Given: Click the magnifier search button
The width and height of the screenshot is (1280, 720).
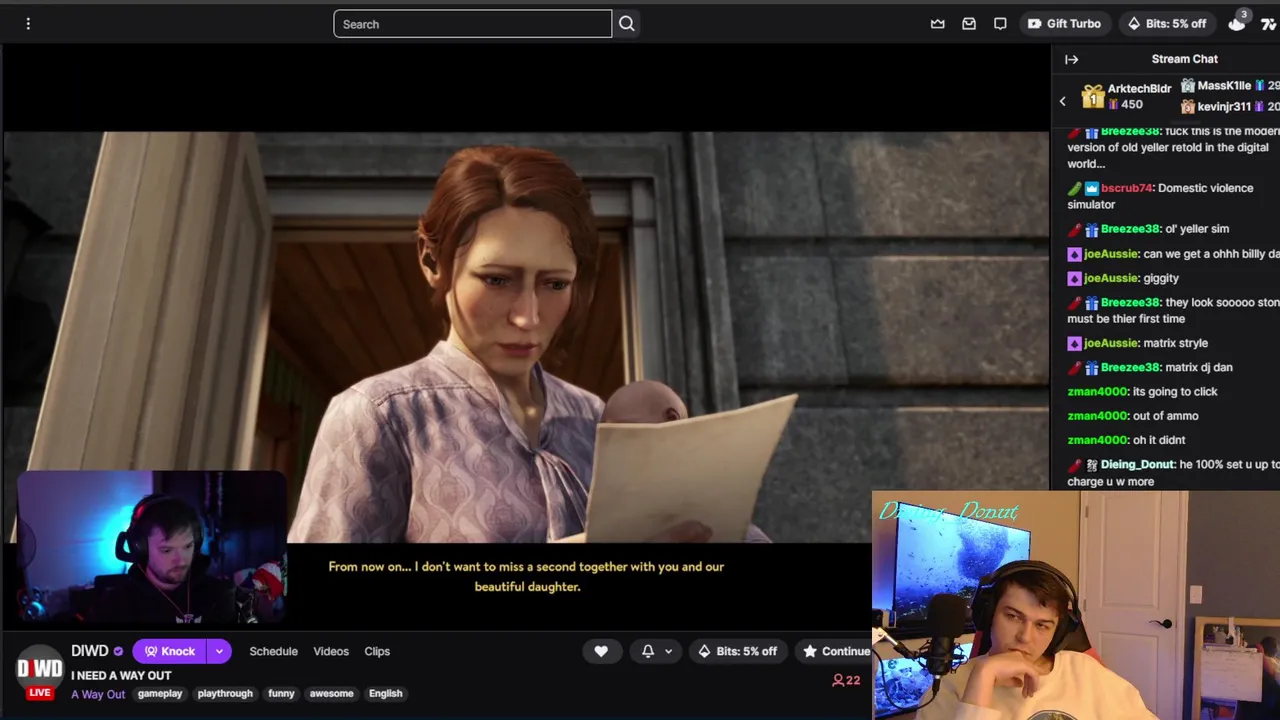Looking at the screenshot, I should coord(627,24).
